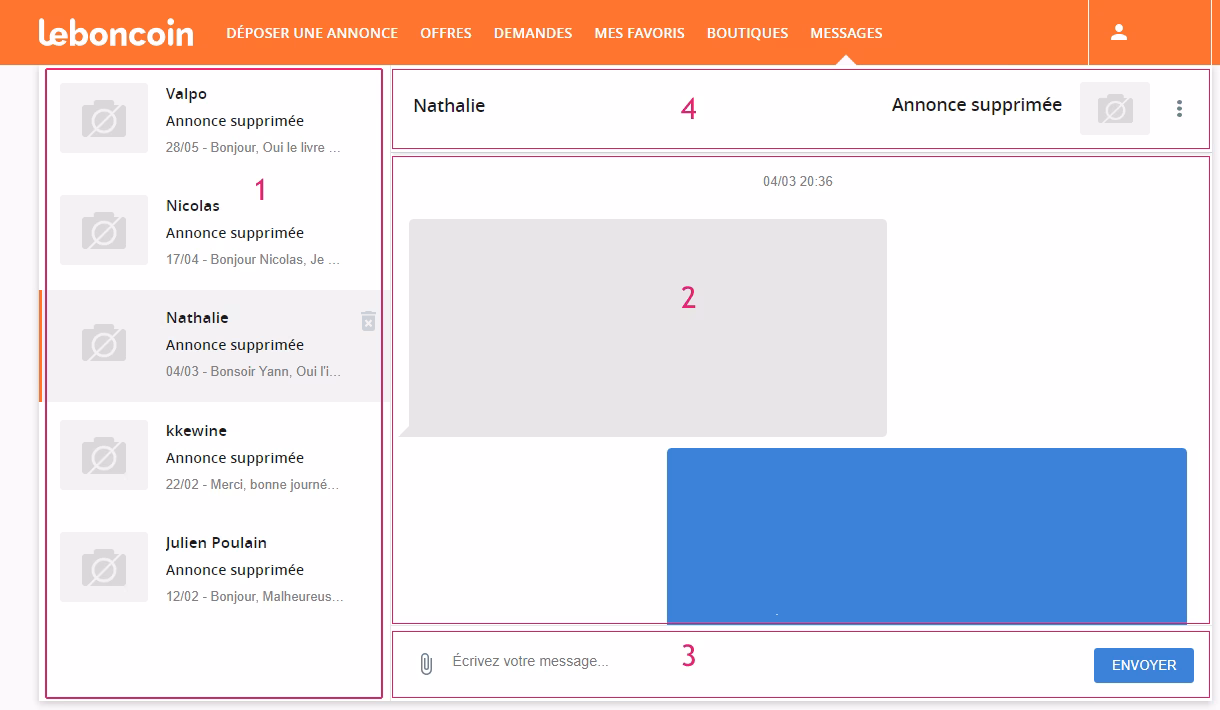The image size is (1220, 710).
Task: Open the OFFRES menu item
Action: [x=445, y=33]
